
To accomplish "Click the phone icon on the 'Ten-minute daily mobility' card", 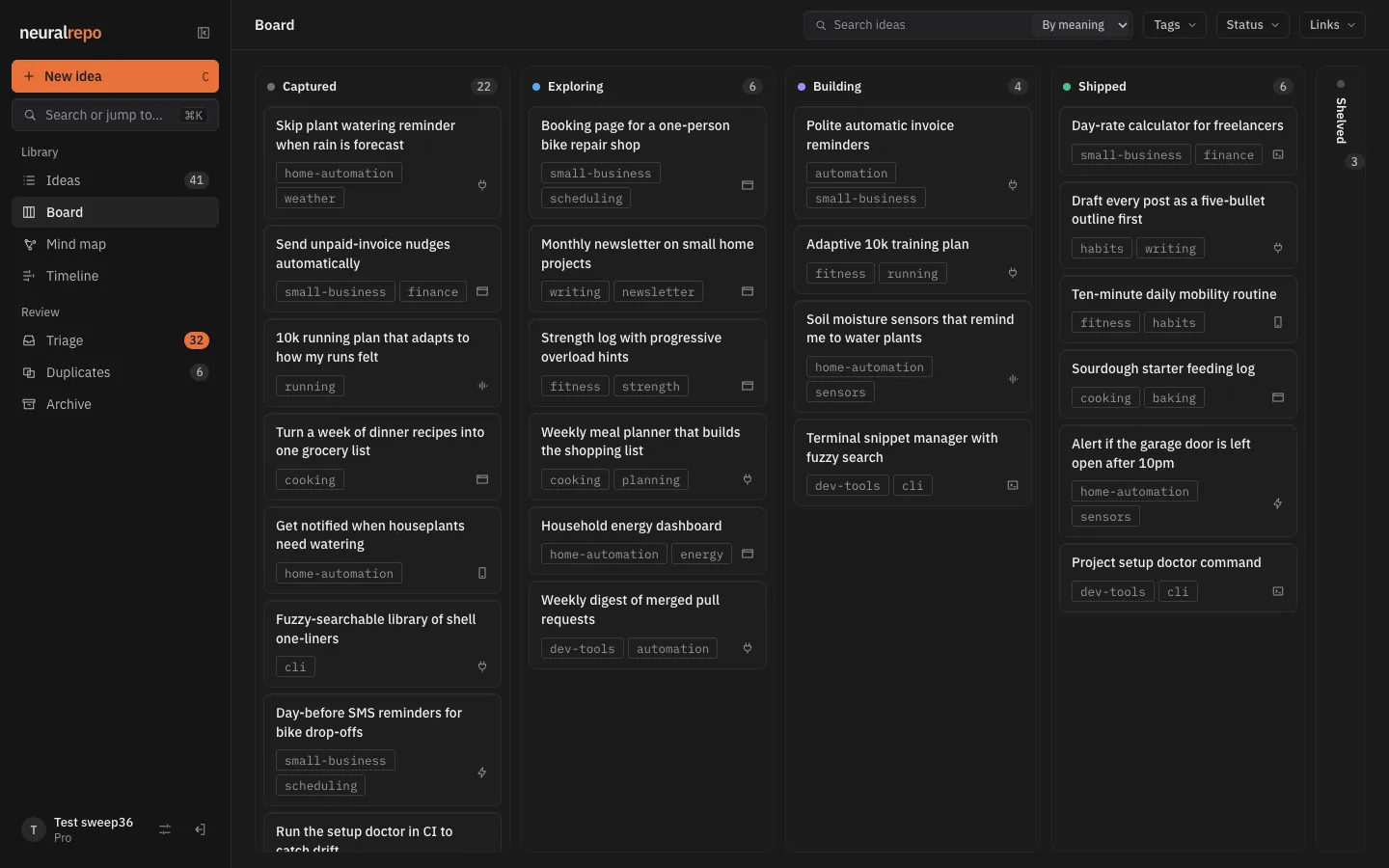I will [1278, 322].
